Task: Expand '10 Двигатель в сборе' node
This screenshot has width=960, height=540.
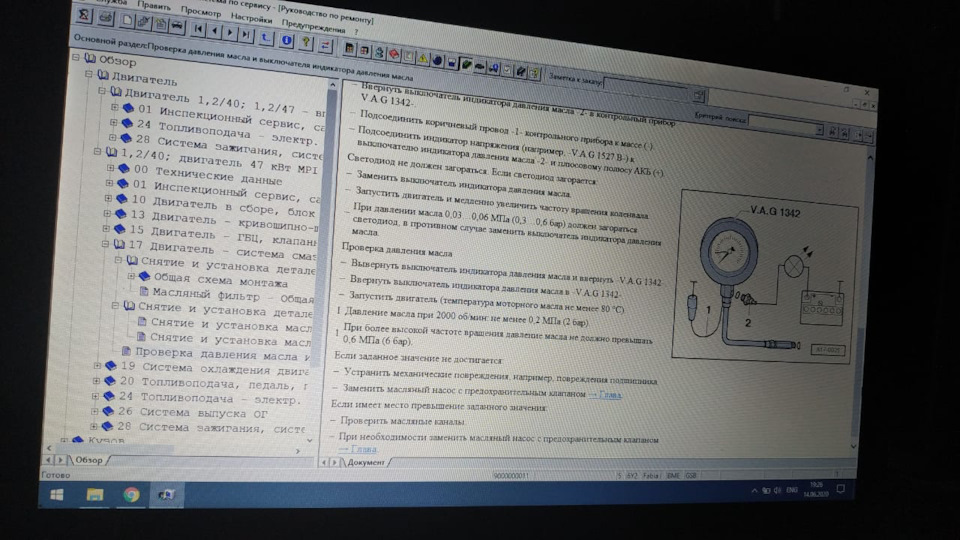Action: click(x=108, y=198)
